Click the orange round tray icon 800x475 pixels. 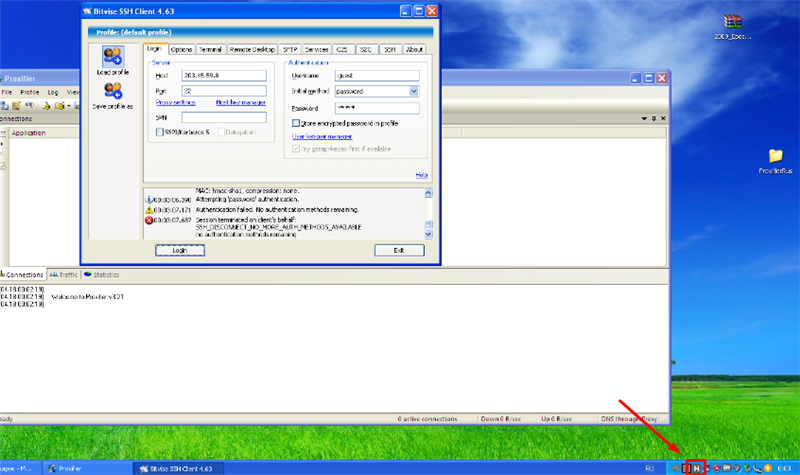pyautogui.click(x=768, y=468)
